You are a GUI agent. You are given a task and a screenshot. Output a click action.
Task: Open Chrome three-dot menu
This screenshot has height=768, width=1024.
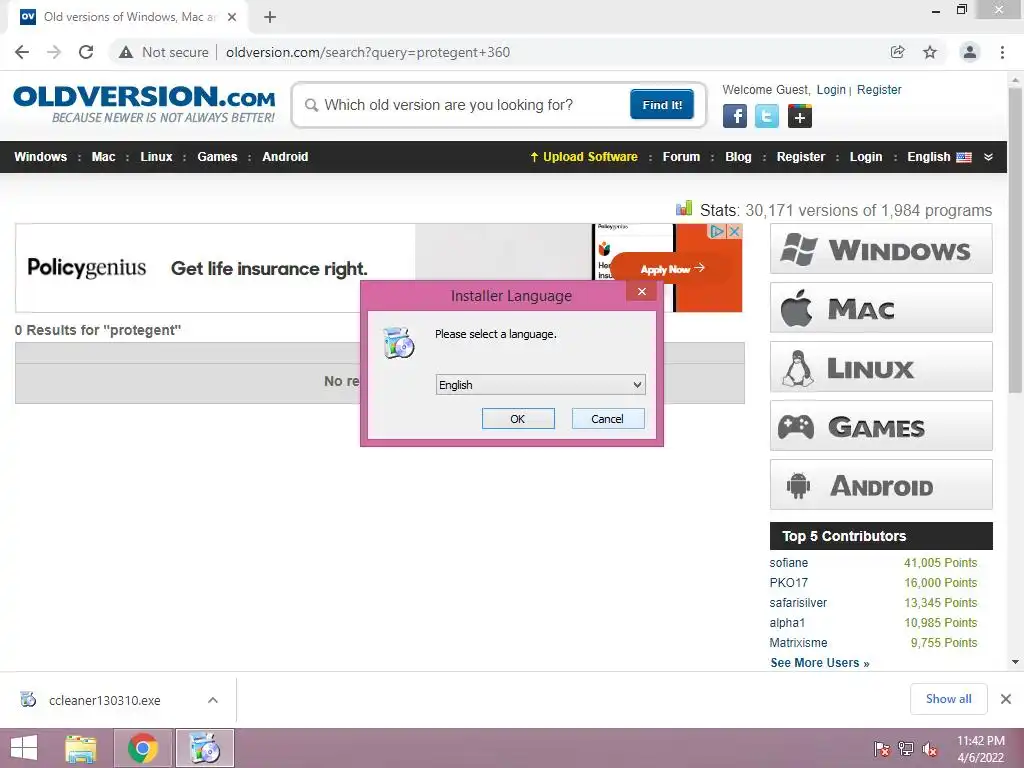point(1002,52)
